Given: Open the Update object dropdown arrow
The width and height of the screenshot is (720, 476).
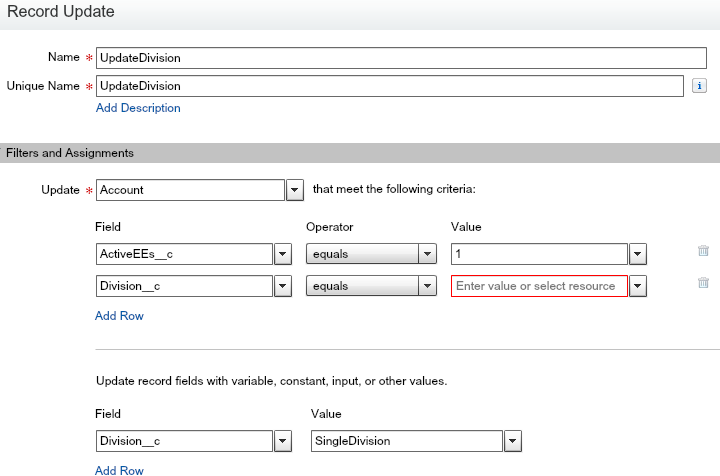Looking at the screenshot, I should coord(295,190).
